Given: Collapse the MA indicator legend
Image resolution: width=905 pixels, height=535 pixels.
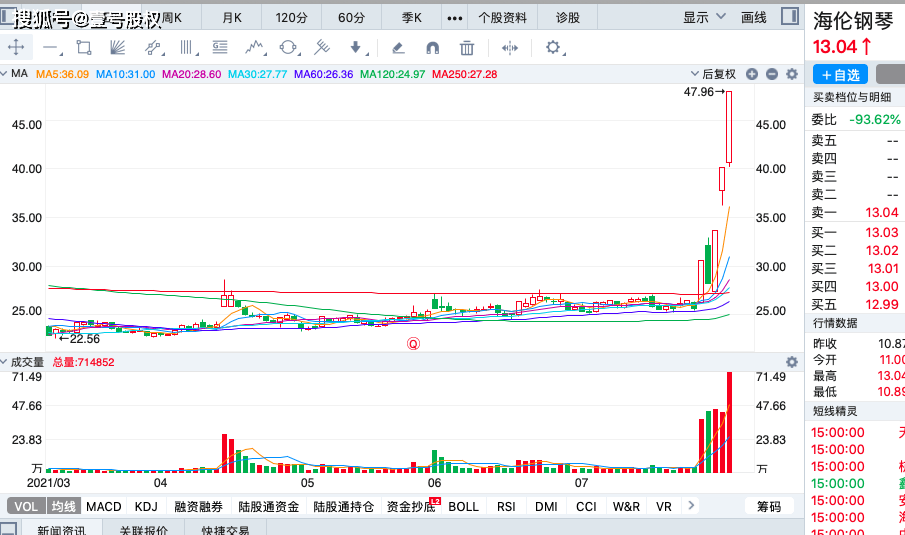Looking at the screenshot, I should click(x=6, y=74).
